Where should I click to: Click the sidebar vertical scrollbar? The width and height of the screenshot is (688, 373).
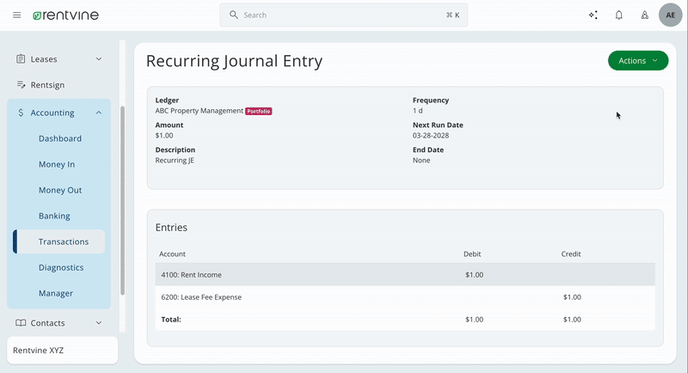[122, 200]
